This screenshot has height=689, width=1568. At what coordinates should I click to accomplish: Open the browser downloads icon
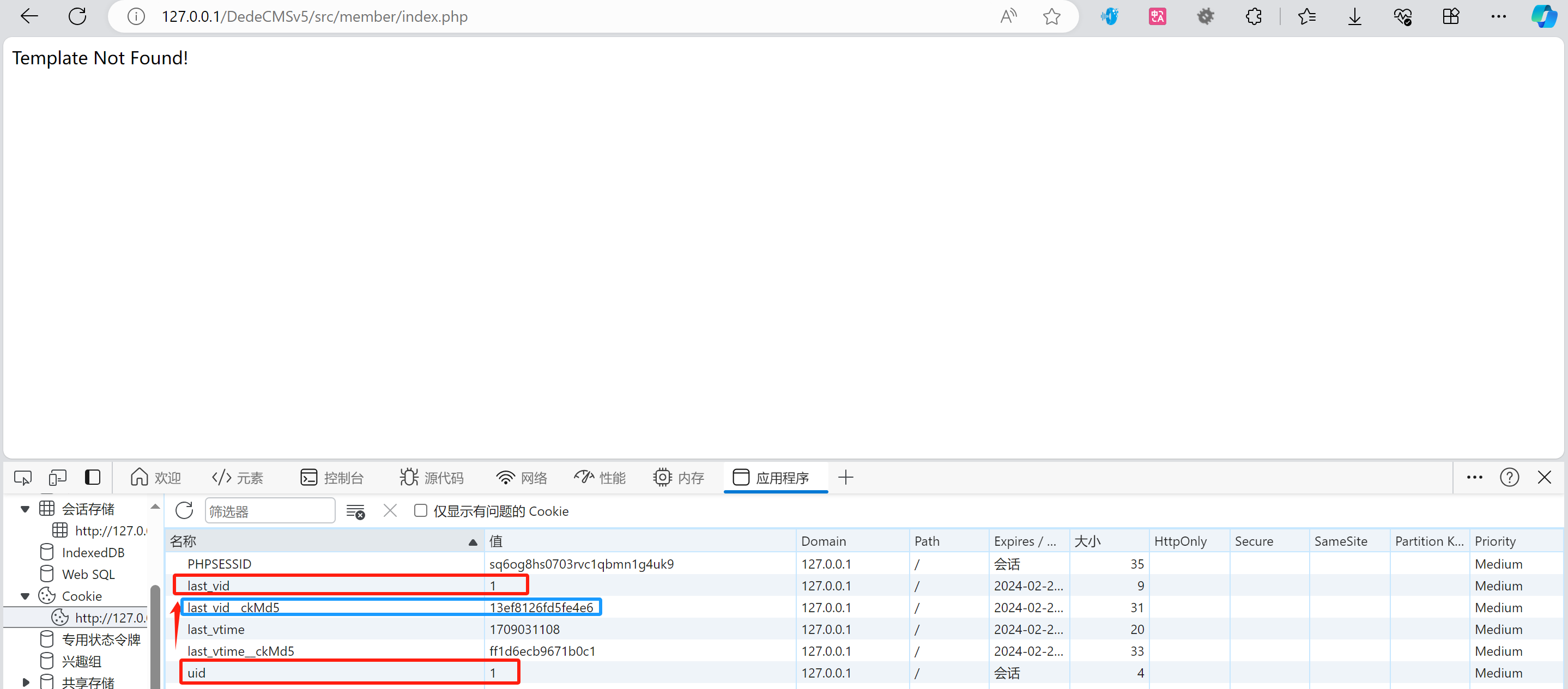pyautogui.click(x=1354, y=16)
